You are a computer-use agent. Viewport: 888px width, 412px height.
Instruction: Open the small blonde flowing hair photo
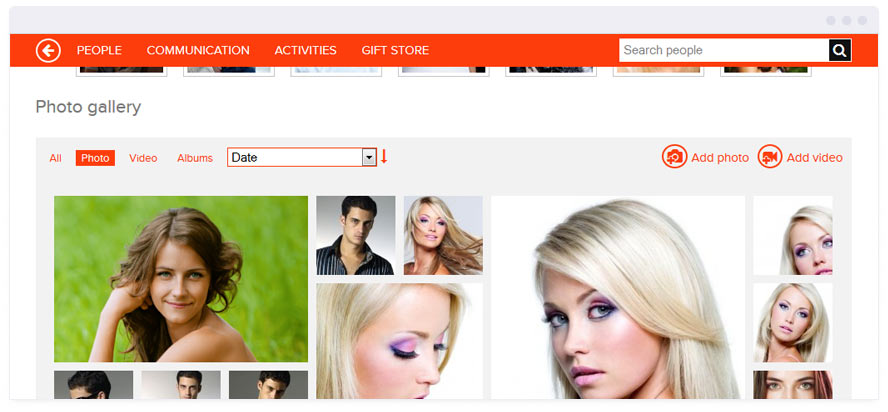point(443,235)
